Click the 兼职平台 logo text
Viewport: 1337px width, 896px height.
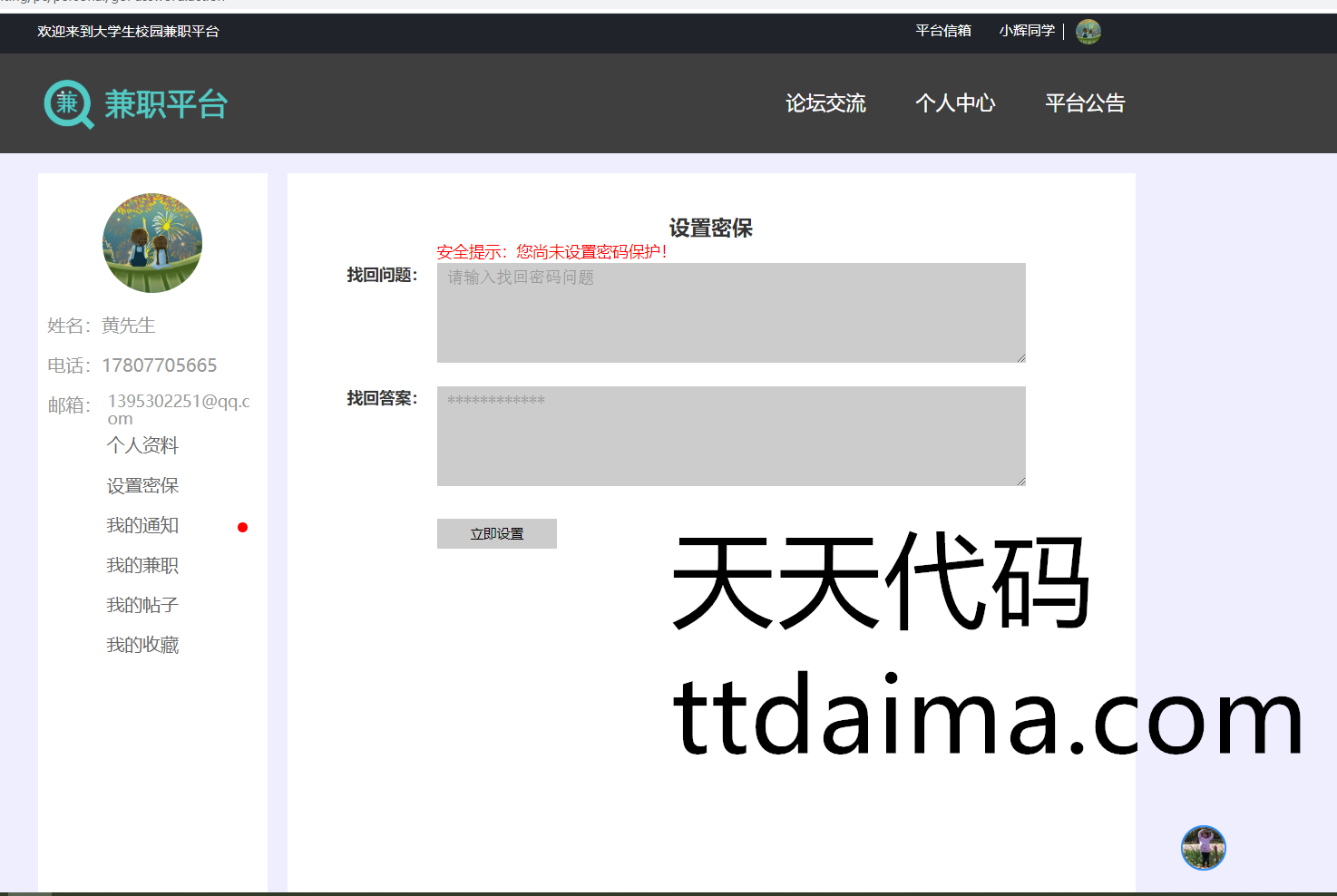(x=165, y=104)
